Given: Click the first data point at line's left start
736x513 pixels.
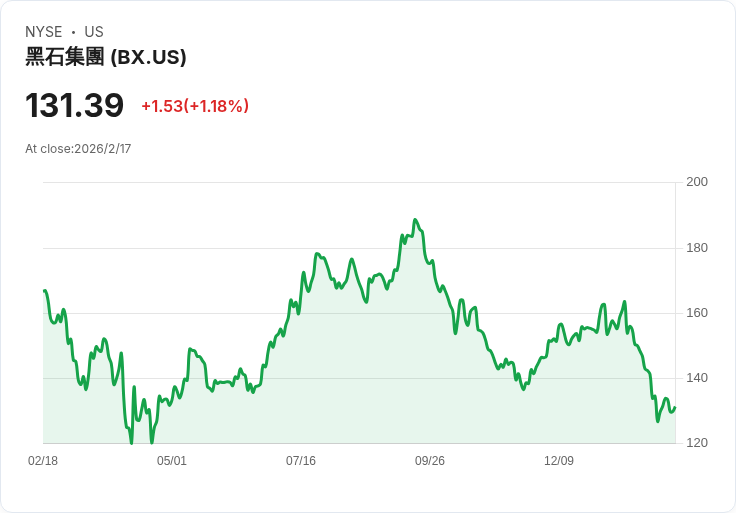Looking at the screenshot, I should pyautogui.click(x=44, y=291).
